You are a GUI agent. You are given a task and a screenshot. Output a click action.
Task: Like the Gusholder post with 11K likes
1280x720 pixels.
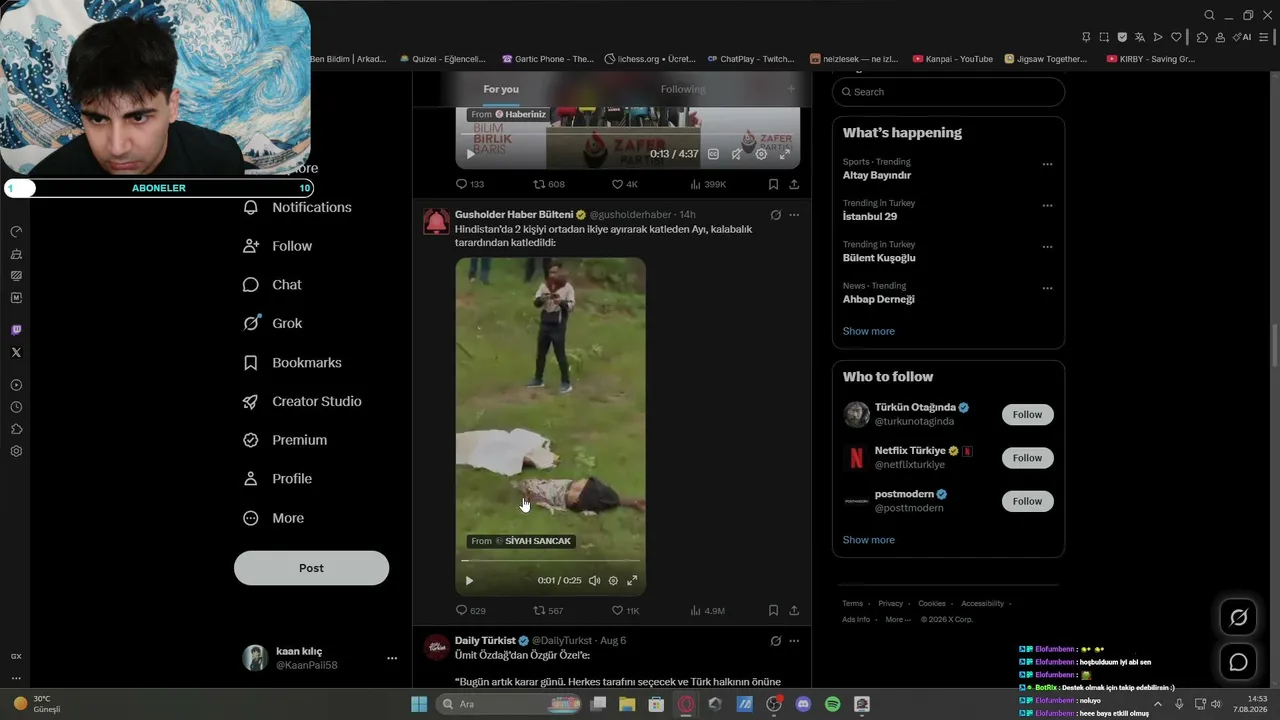click(x=625, y=610)
